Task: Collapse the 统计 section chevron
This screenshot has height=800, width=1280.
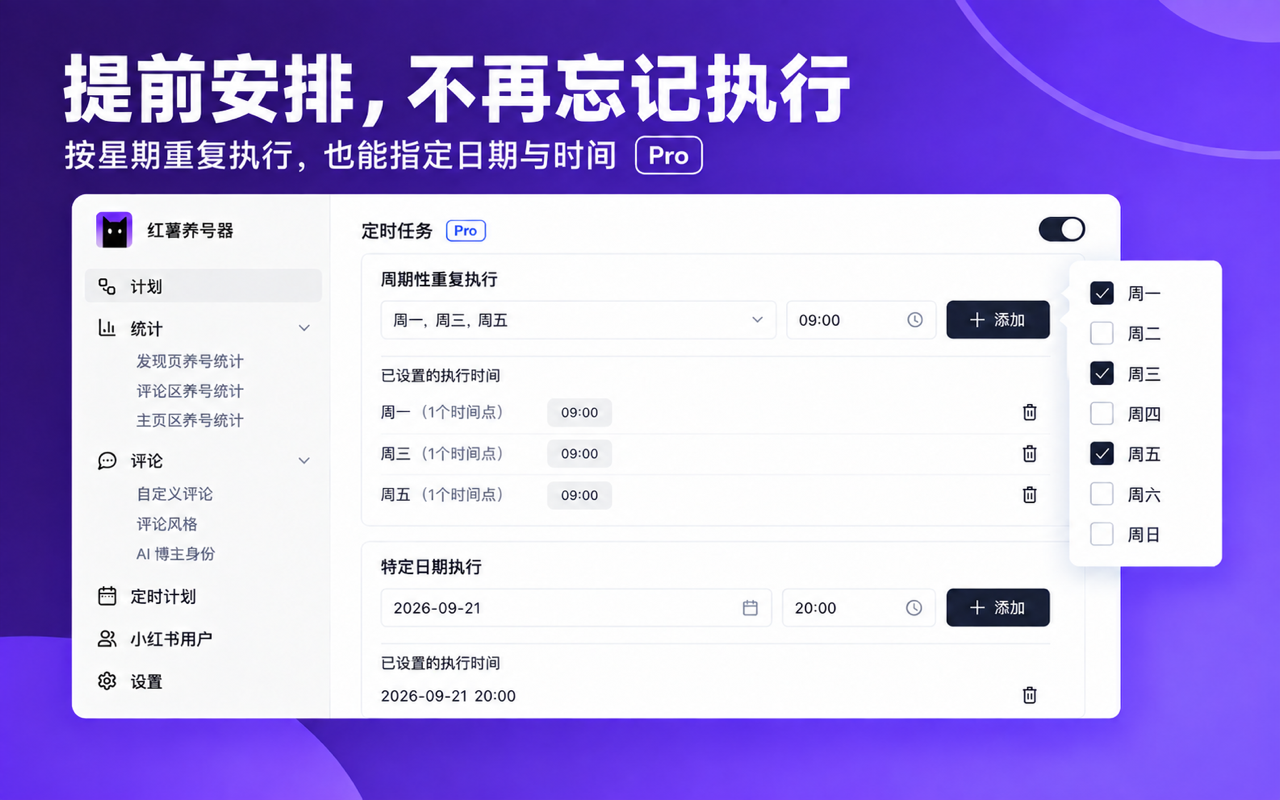Action: (305, 328)
